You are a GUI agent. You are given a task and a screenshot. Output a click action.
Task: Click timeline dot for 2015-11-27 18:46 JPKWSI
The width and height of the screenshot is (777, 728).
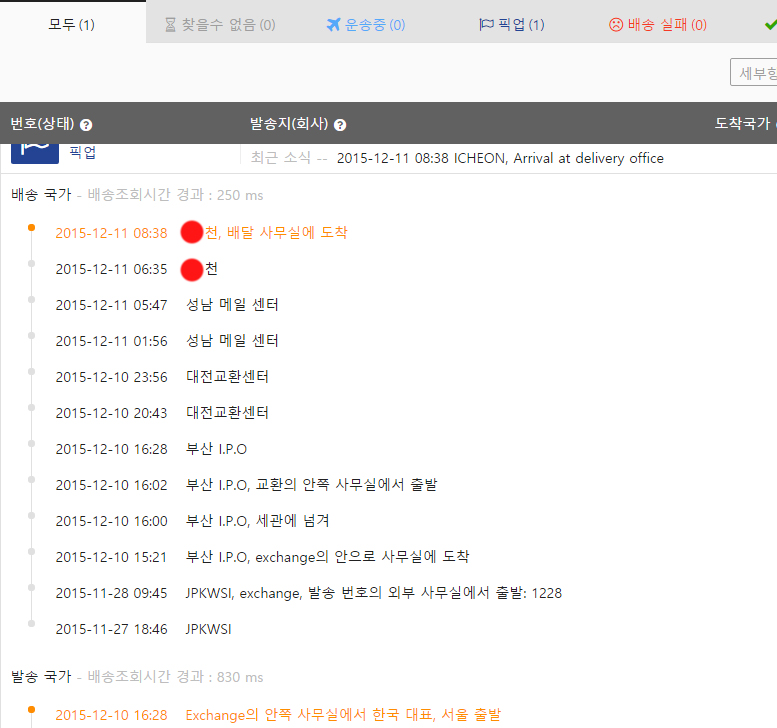[x=31, y=624]
